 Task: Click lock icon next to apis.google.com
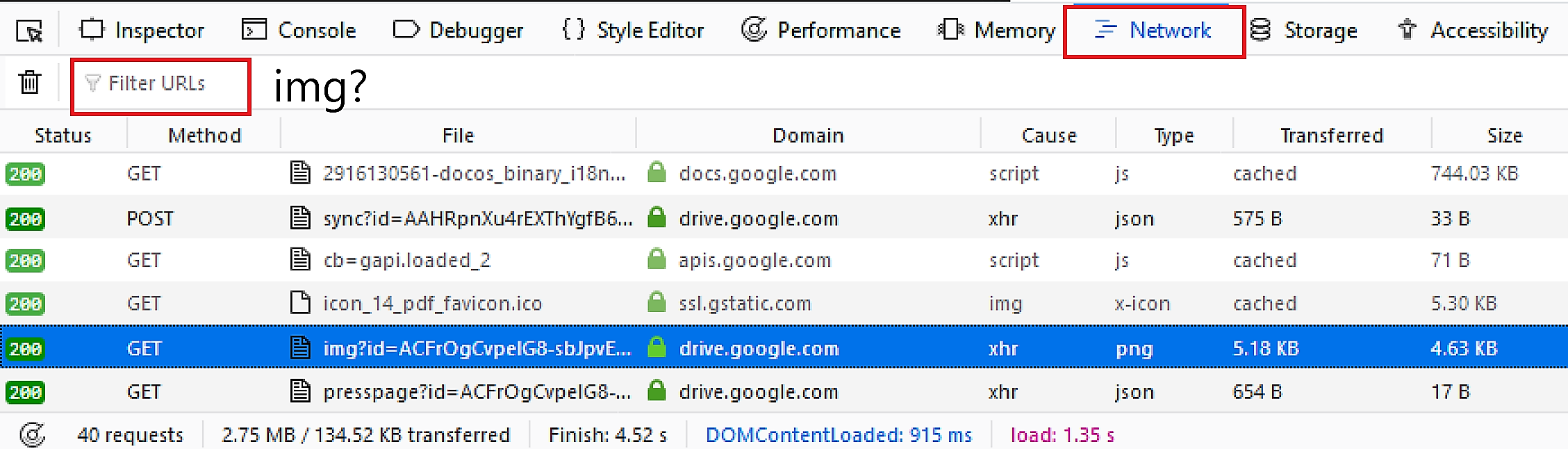(656, 259)
